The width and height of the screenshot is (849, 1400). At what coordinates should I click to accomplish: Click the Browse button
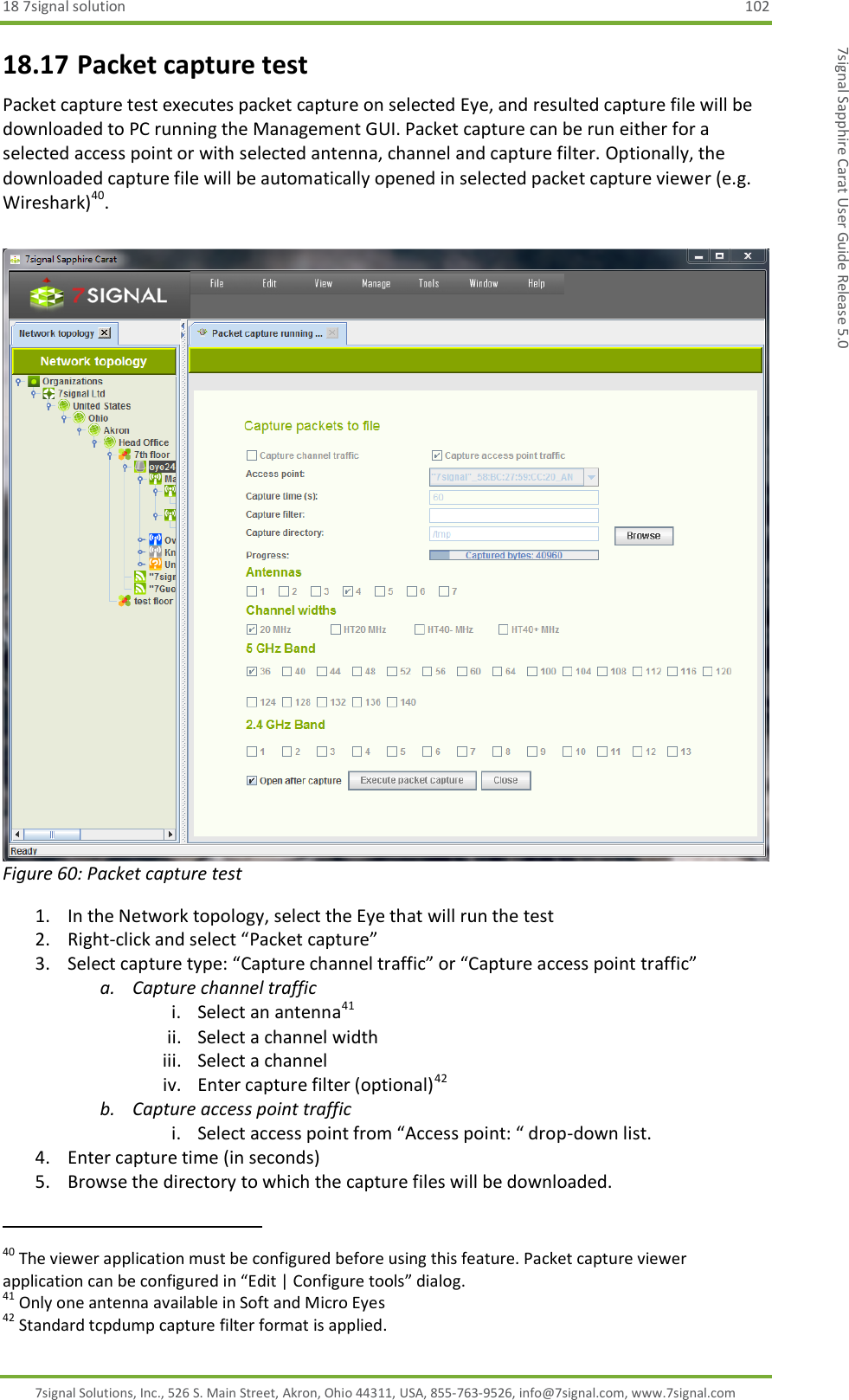tap(644, 536)
